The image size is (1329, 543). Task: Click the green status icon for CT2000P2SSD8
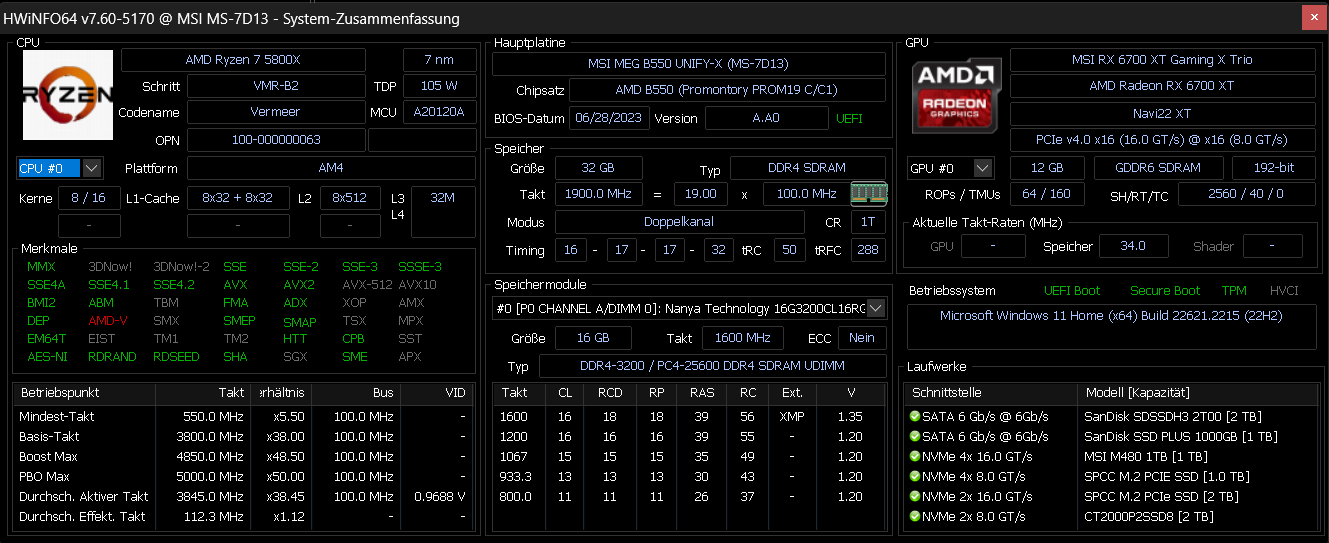point(914,516)
